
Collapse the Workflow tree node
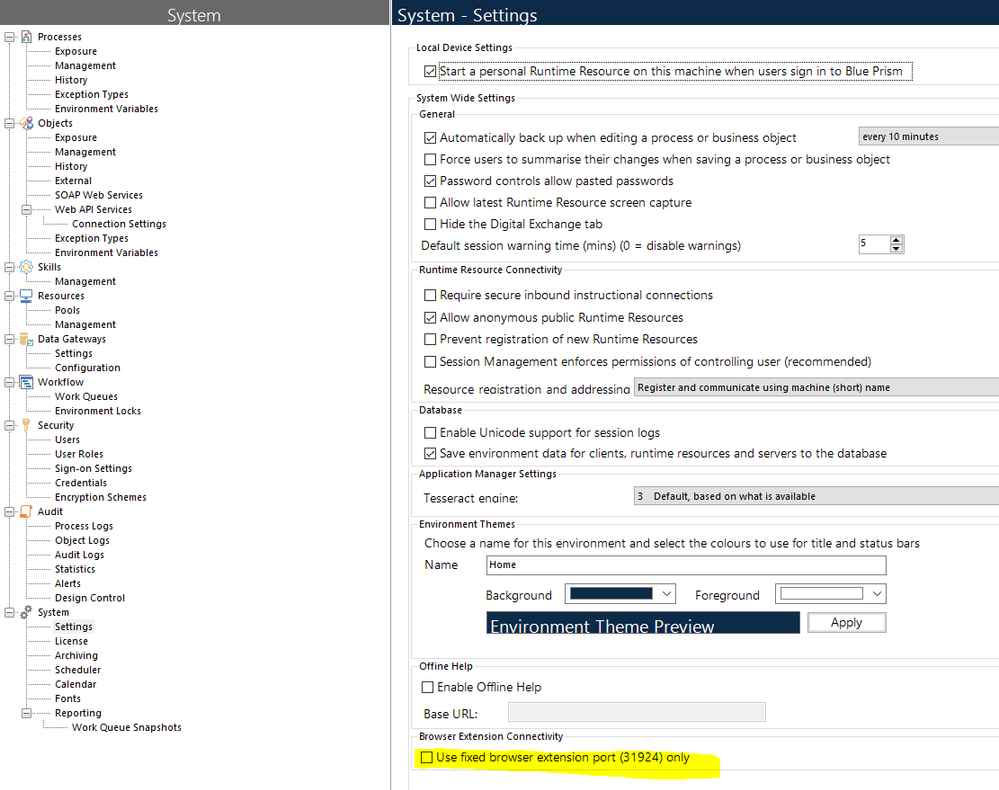(x=9, y=382)
